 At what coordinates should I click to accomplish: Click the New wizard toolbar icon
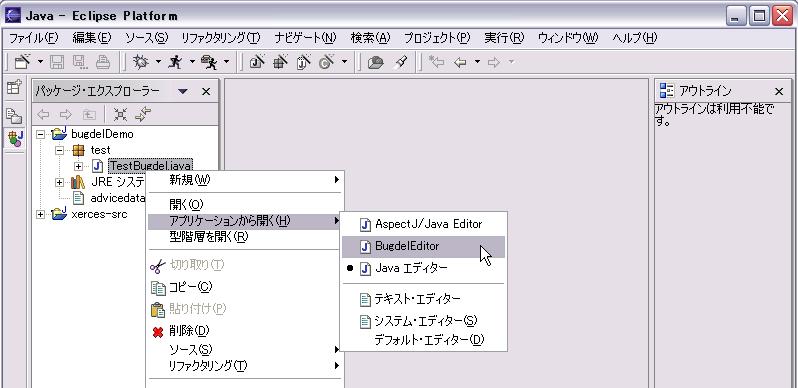pyautogui.click(x=22, y=62)
